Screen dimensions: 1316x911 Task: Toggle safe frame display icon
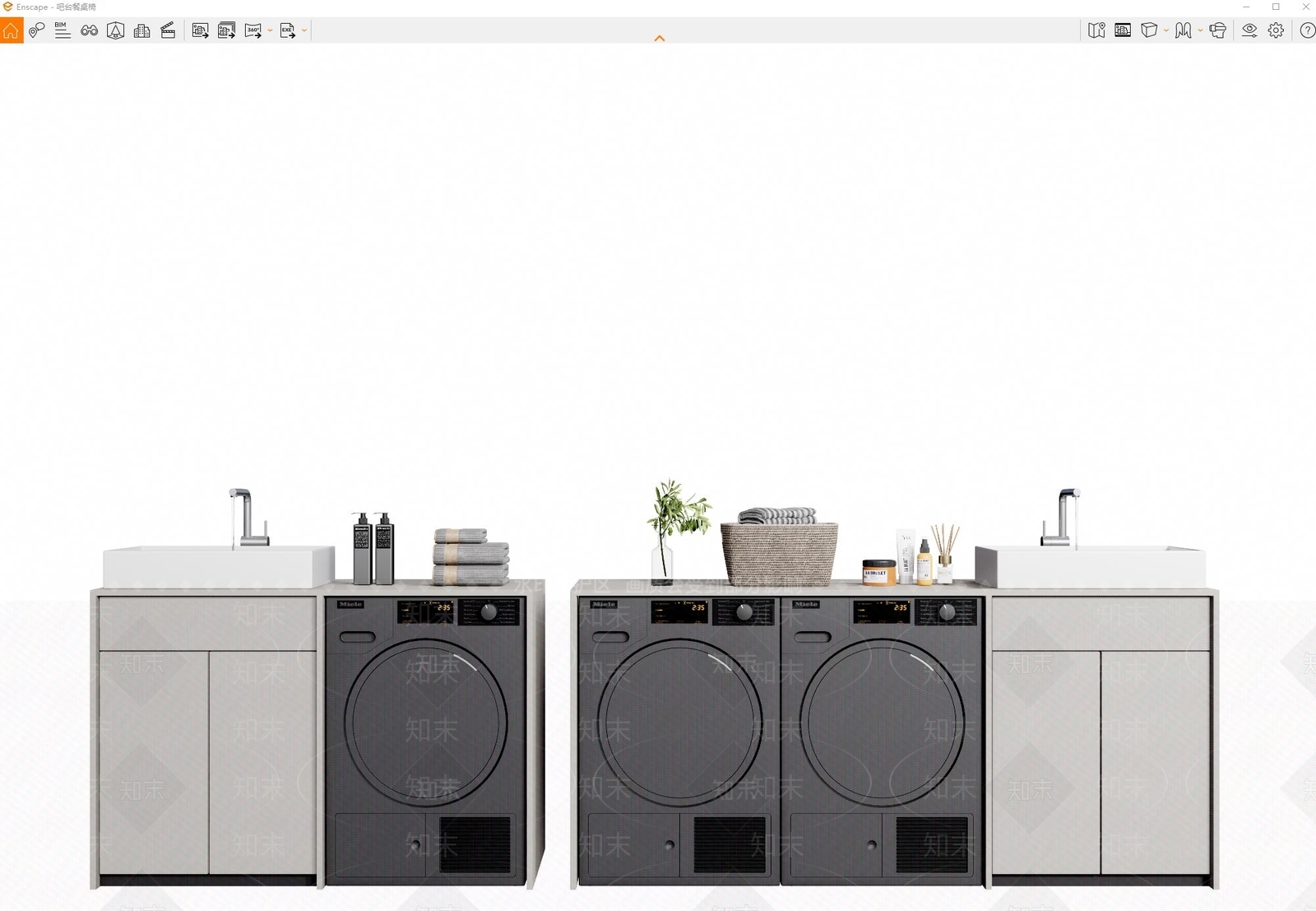(1123, 30)
